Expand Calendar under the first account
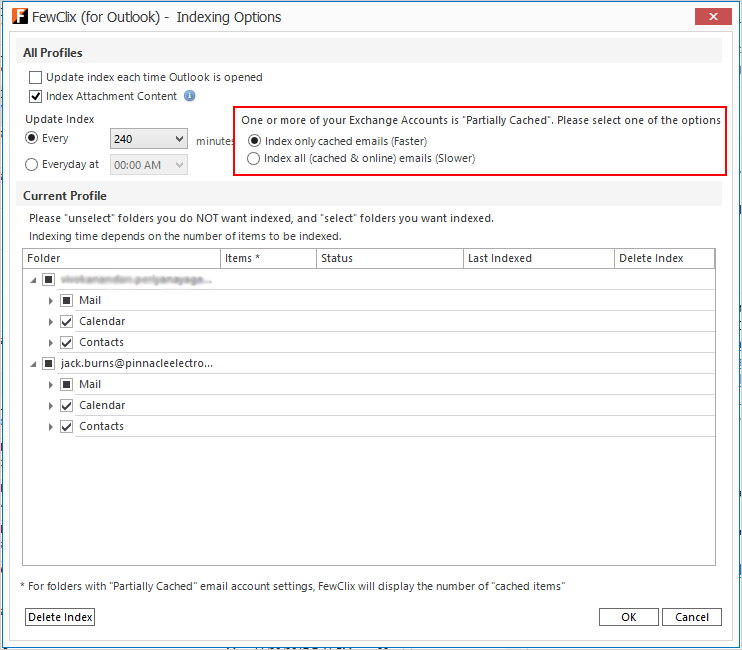 (51, 322)
